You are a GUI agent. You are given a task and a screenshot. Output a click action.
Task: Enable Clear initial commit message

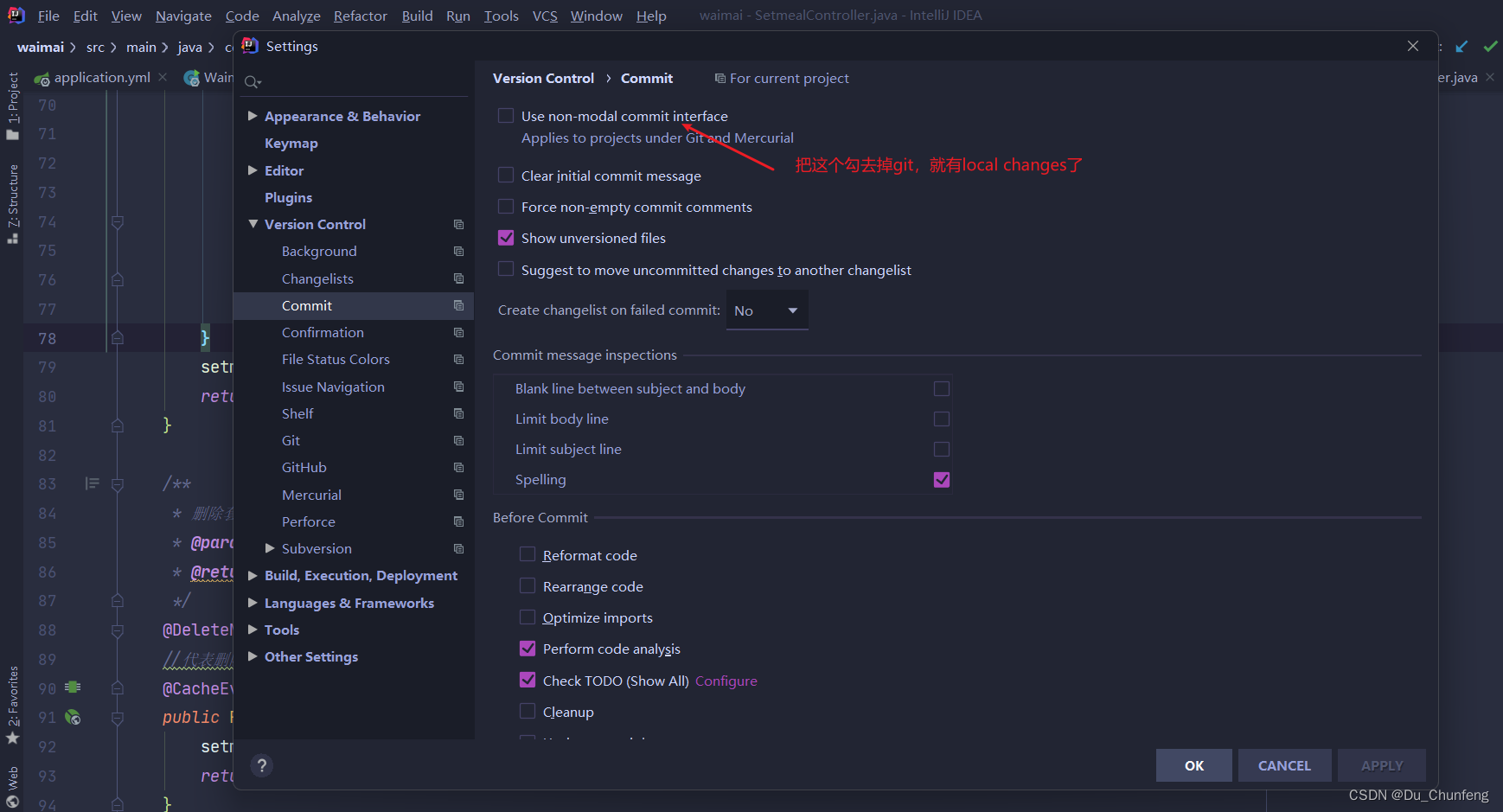click(506, 175)
